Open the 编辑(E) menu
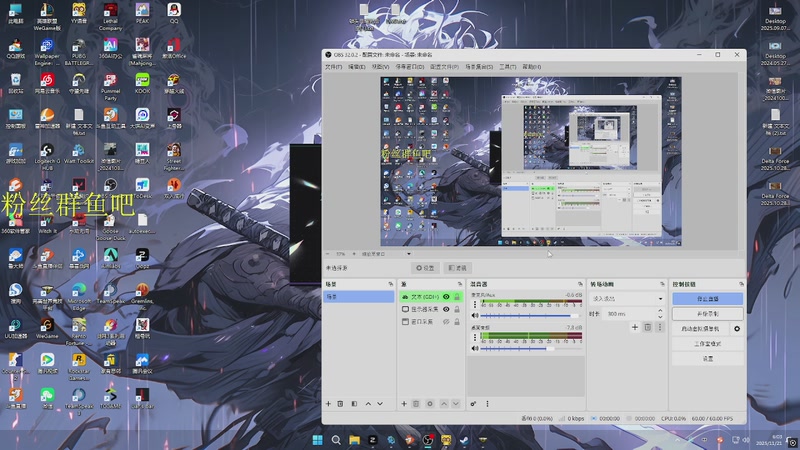Image resolution: width=800 pixels, height=450 pixels. 357,67
